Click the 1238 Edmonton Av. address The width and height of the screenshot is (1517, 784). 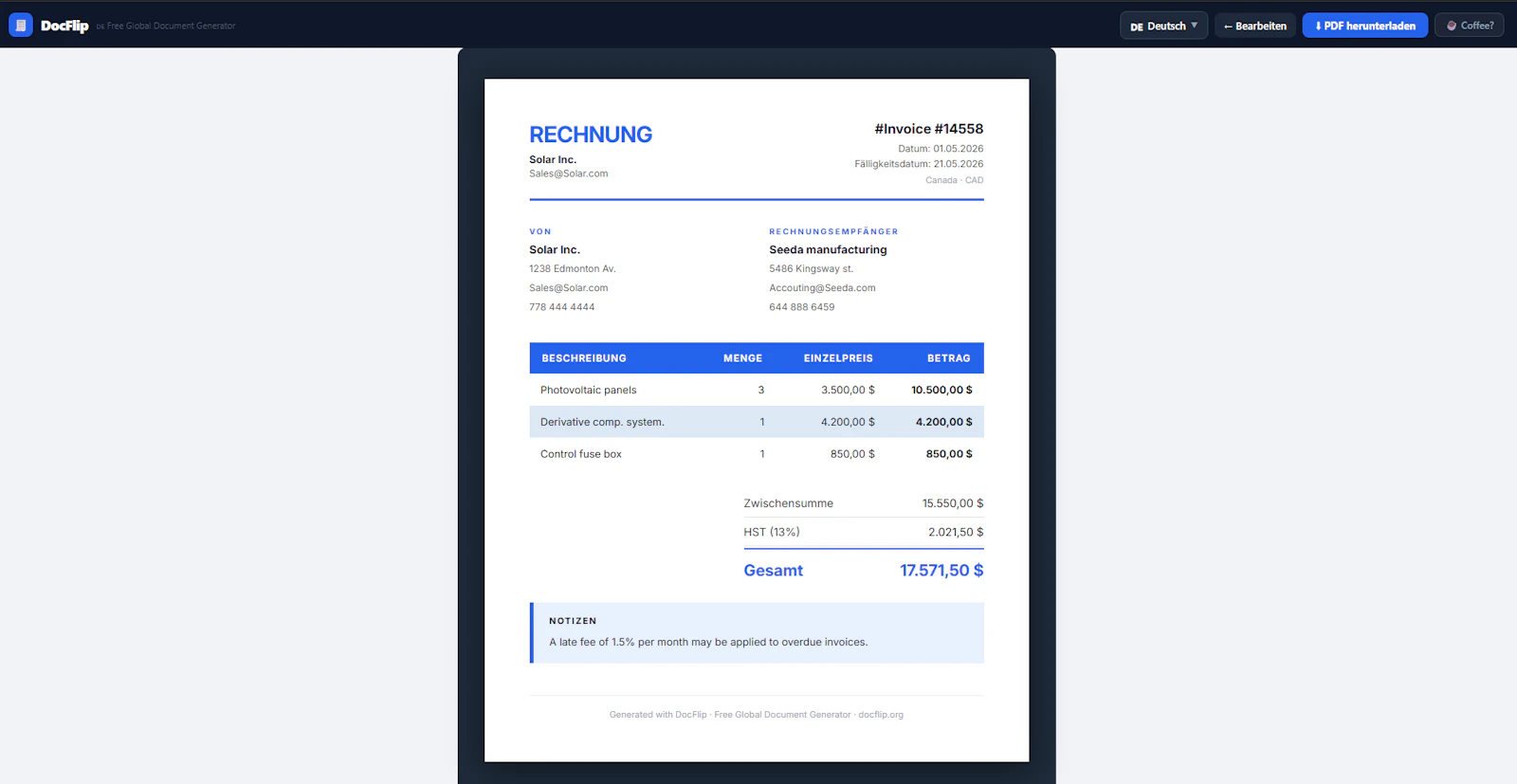[573, 269]
